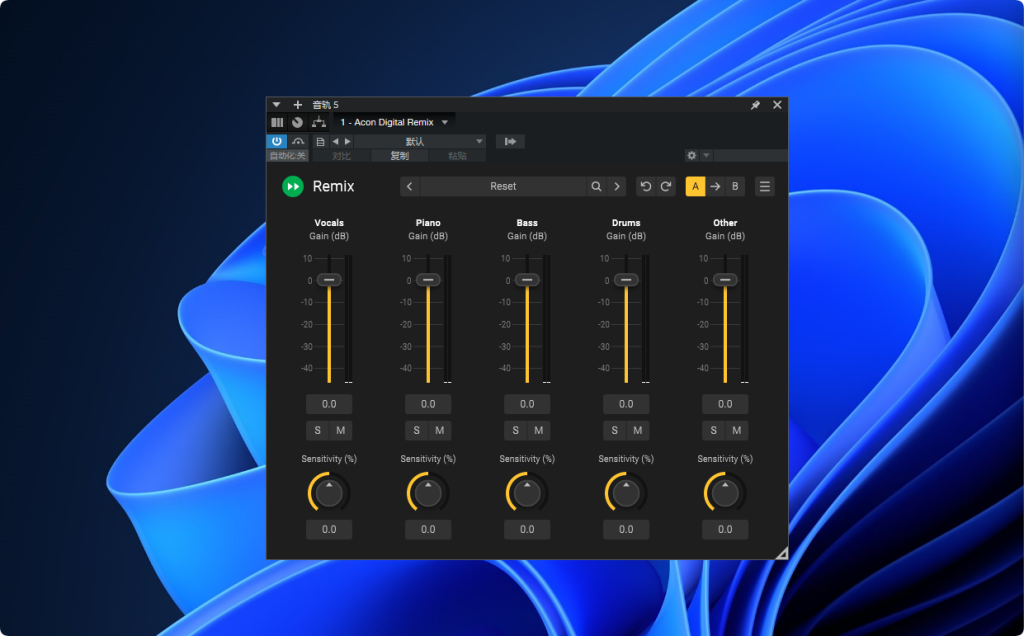Switch to A settings slot
Viewport: 1024px width, 636px height.
click(695, 186)
